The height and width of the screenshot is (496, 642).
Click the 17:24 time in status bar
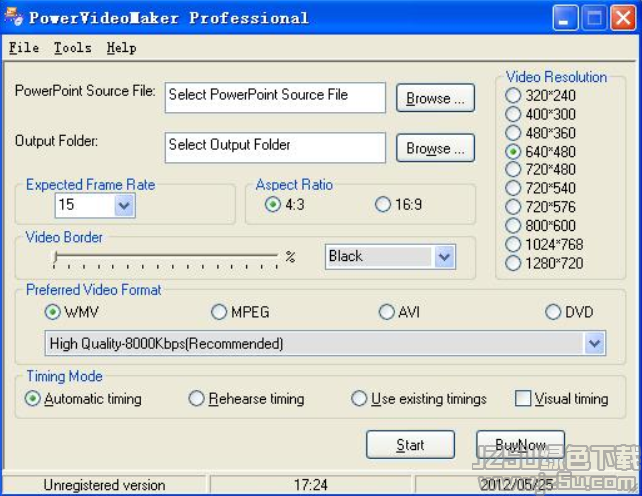(310, 485)
